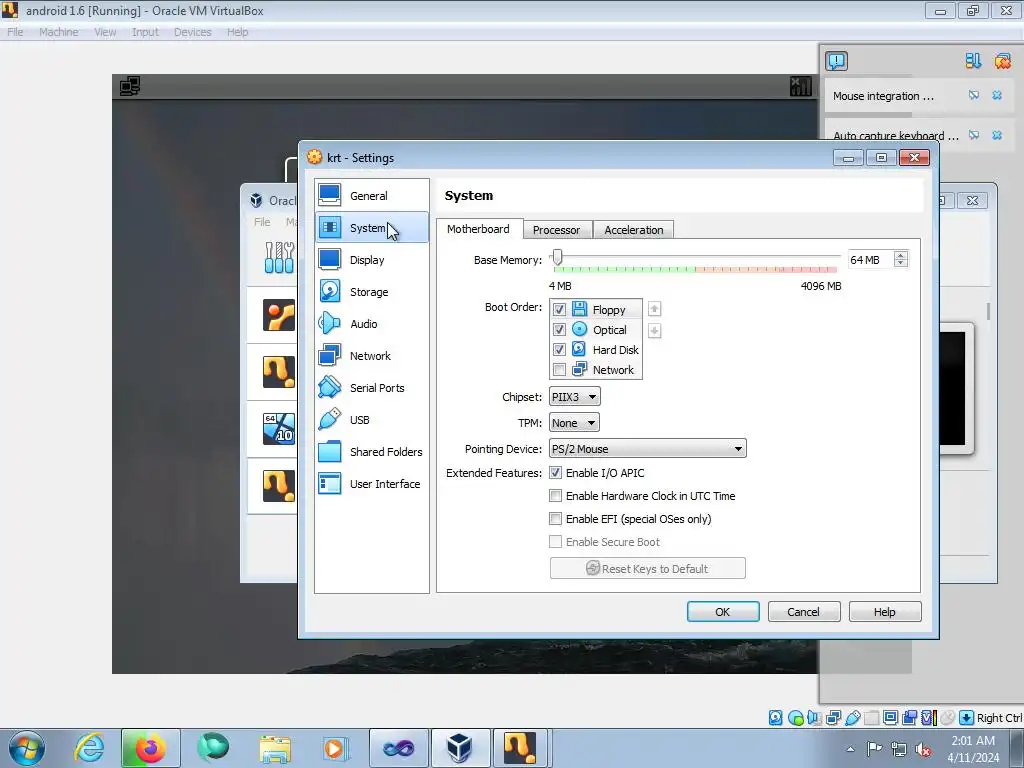Click the dismiss all notifications icon
The image size is (1024, 768).
(x=1002, y=61)
